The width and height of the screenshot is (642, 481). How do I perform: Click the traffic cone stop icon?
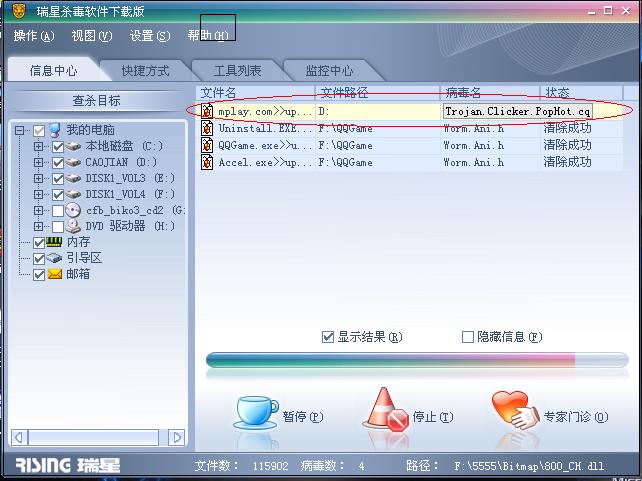(386, 409)
